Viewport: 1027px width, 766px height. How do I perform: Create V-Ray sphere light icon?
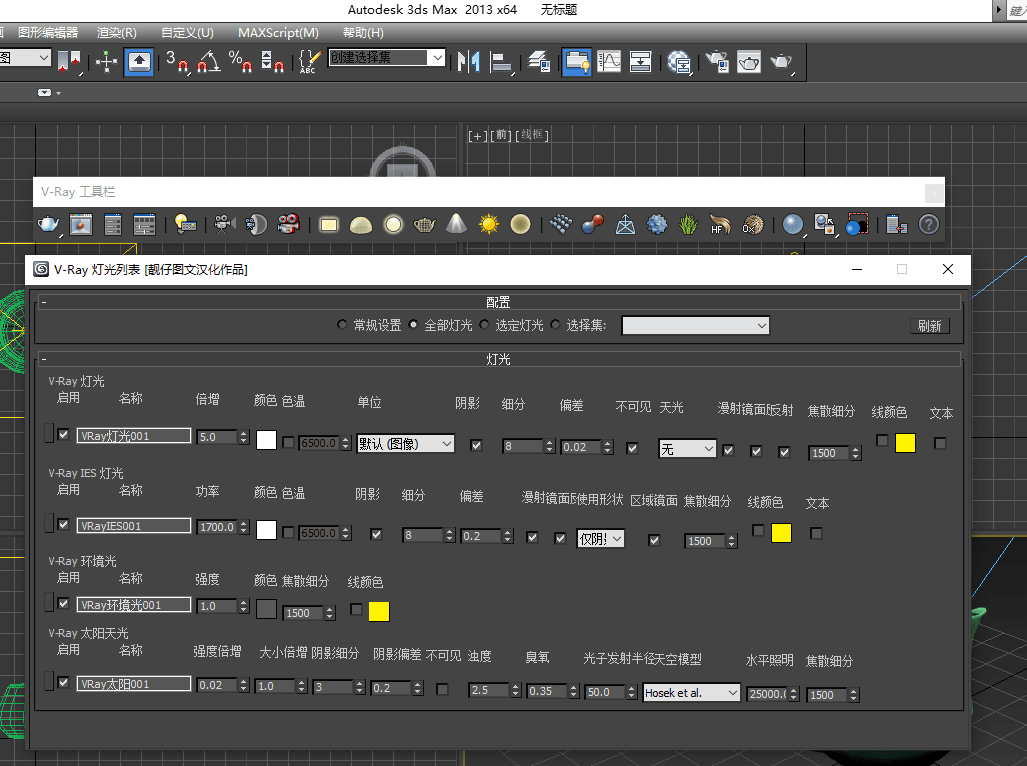click(x=393, y=225)
